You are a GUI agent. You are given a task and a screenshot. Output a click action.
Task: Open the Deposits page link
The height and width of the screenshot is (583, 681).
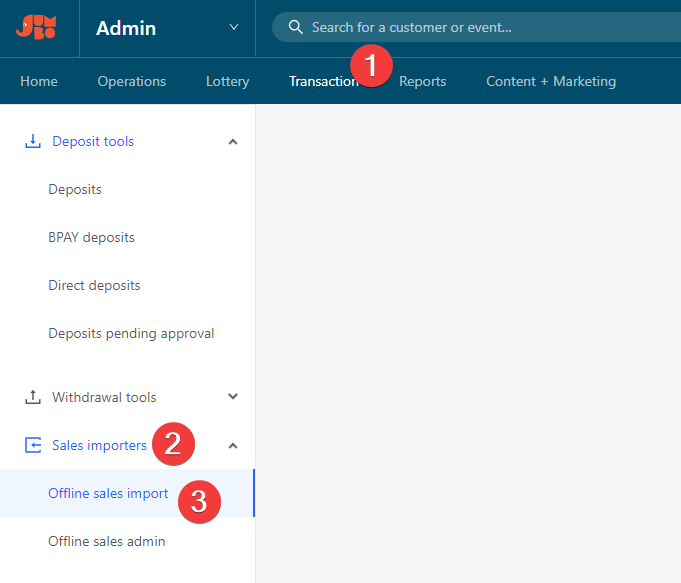[75, 189]
